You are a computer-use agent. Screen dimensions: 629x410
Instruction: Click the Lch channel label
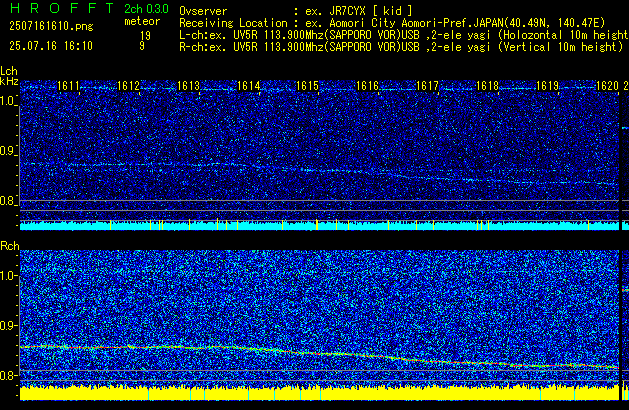point(9,71)
